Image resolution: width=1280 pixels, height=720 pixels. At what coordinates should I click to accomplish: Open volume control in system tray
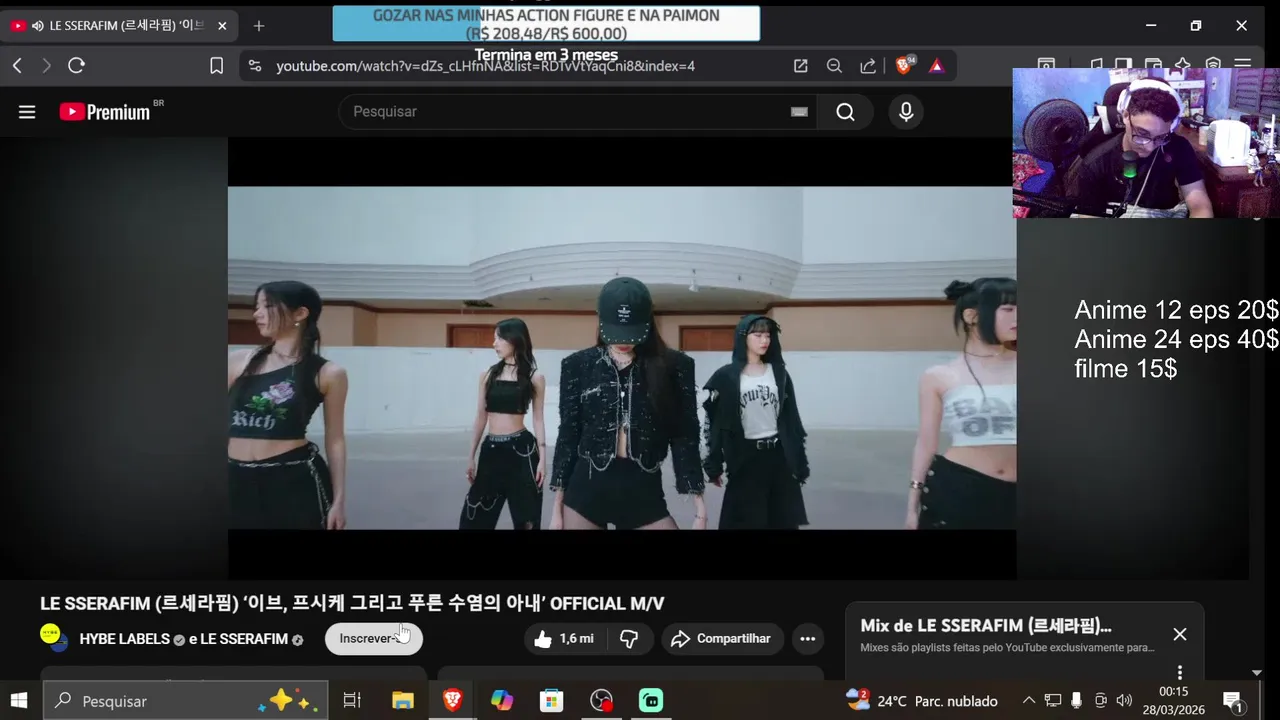point(1124,701)
